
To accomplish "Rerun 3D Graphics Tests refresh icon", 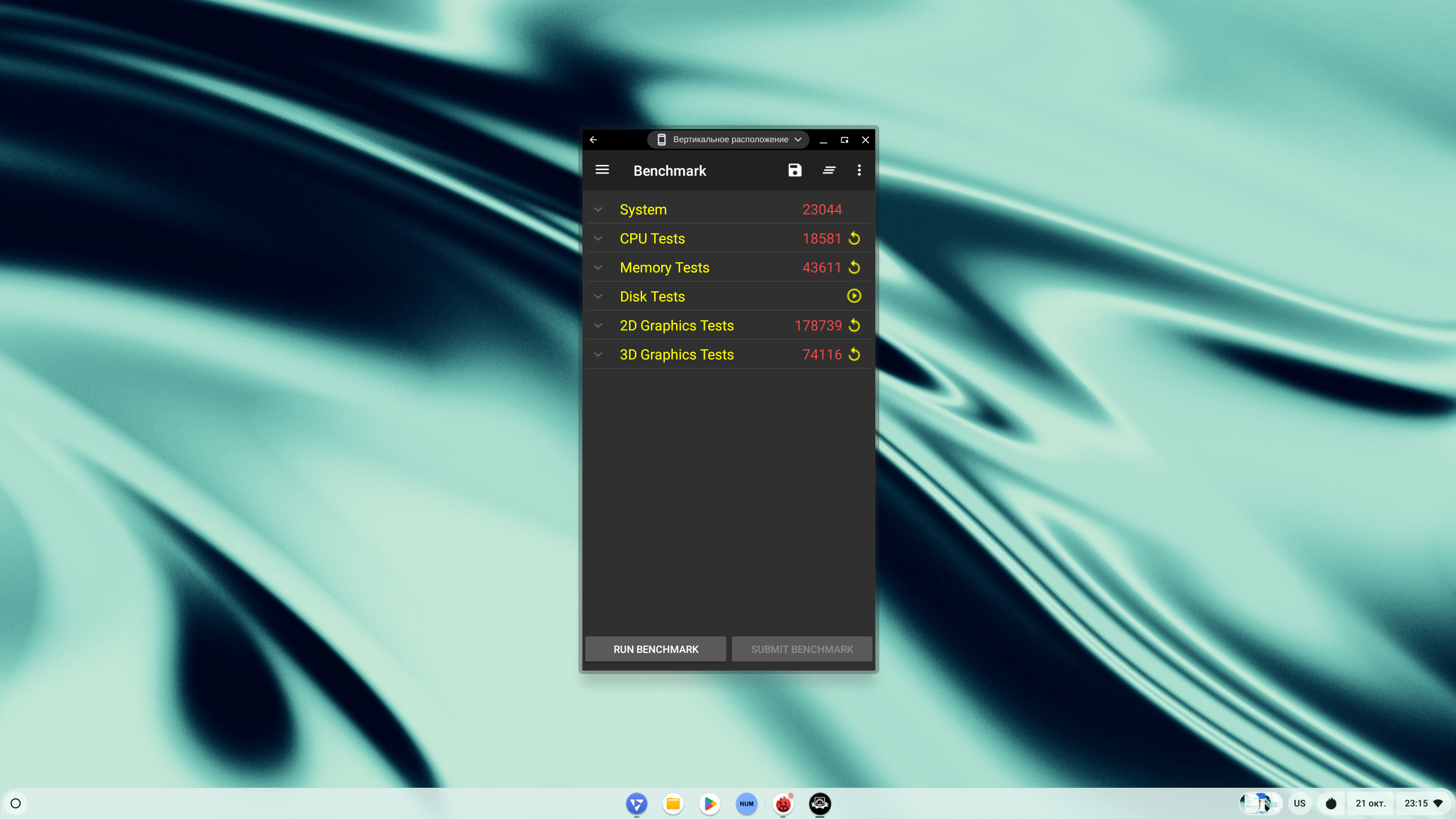I will (x=854, y=354).
